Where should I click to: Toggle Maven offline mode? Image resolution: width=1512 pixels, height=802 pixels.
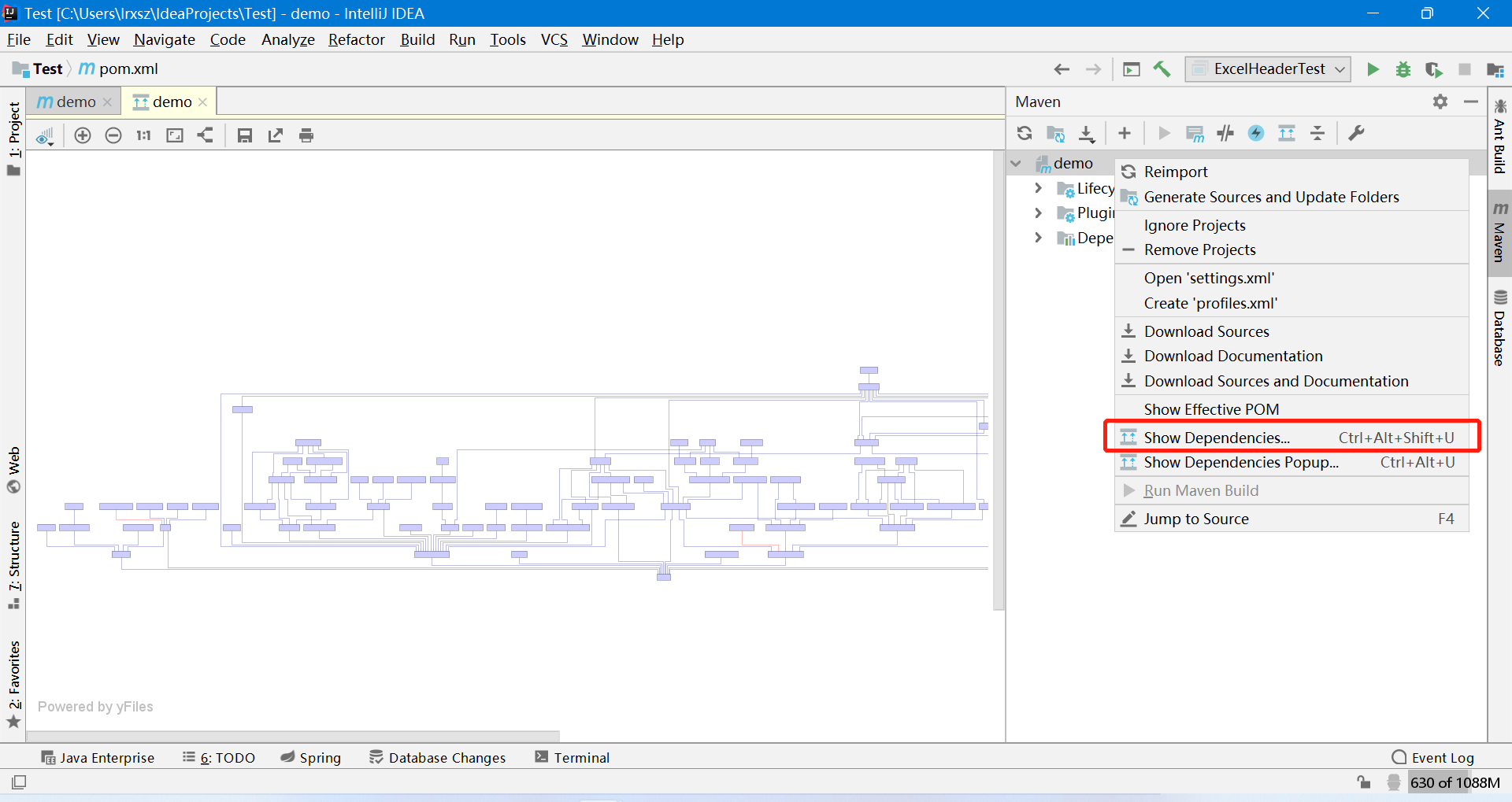tap(1225, 133)
